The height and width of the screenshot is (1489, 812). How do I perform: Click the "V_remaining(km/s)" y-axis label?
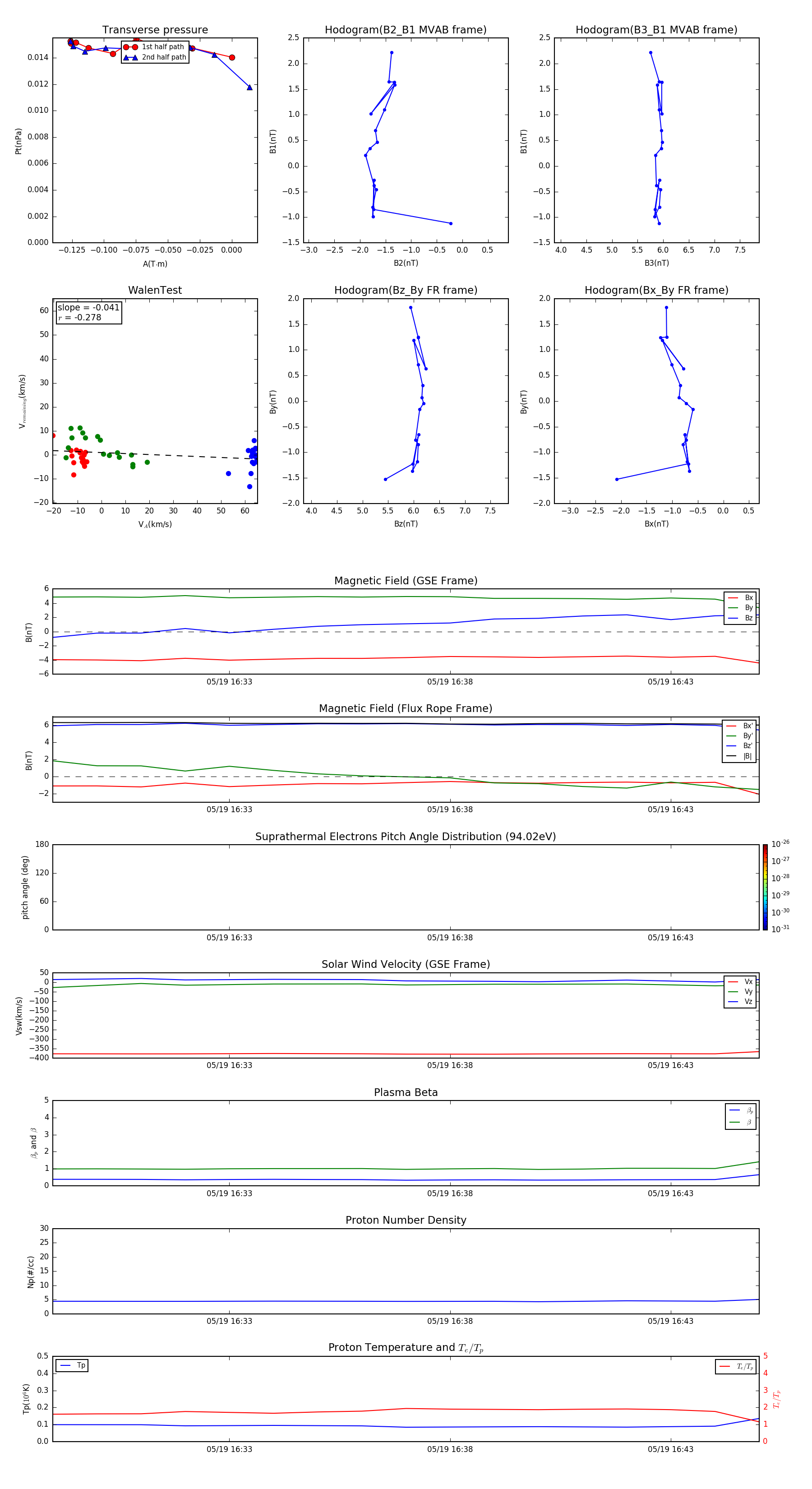(23, 401)
